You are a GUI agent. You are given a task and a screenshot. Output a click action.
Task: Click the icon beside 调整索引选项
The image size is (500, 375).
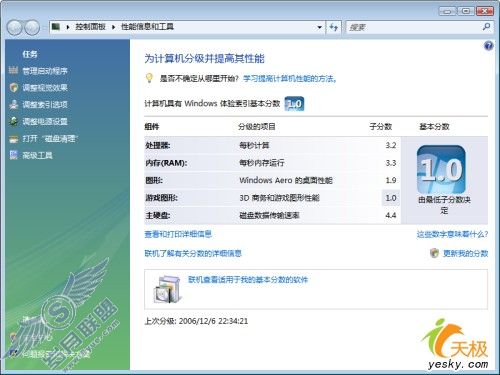(14, 104)
